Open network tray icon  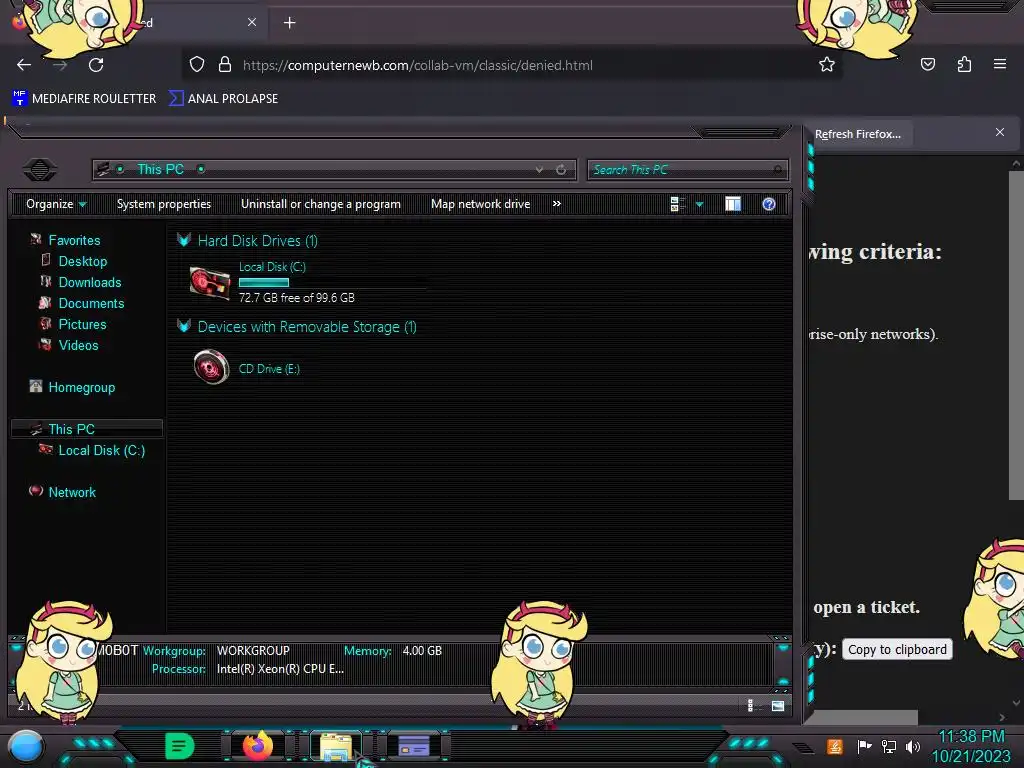[888, 746]
